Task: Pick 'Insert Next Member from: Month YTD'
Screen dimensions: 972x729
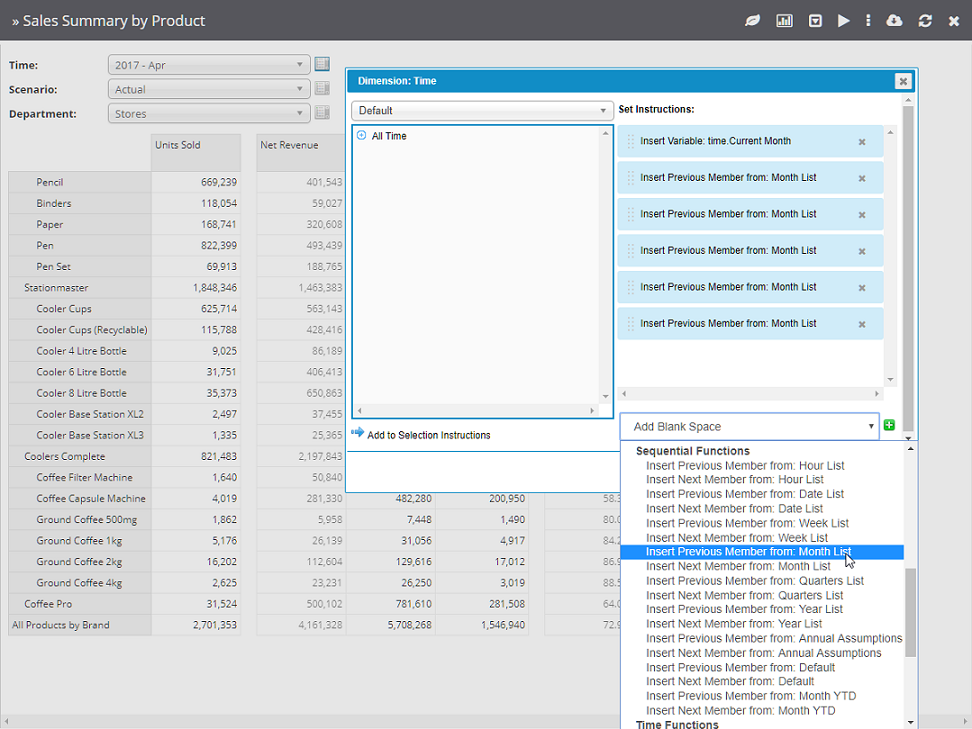Action: pos(740,711)
